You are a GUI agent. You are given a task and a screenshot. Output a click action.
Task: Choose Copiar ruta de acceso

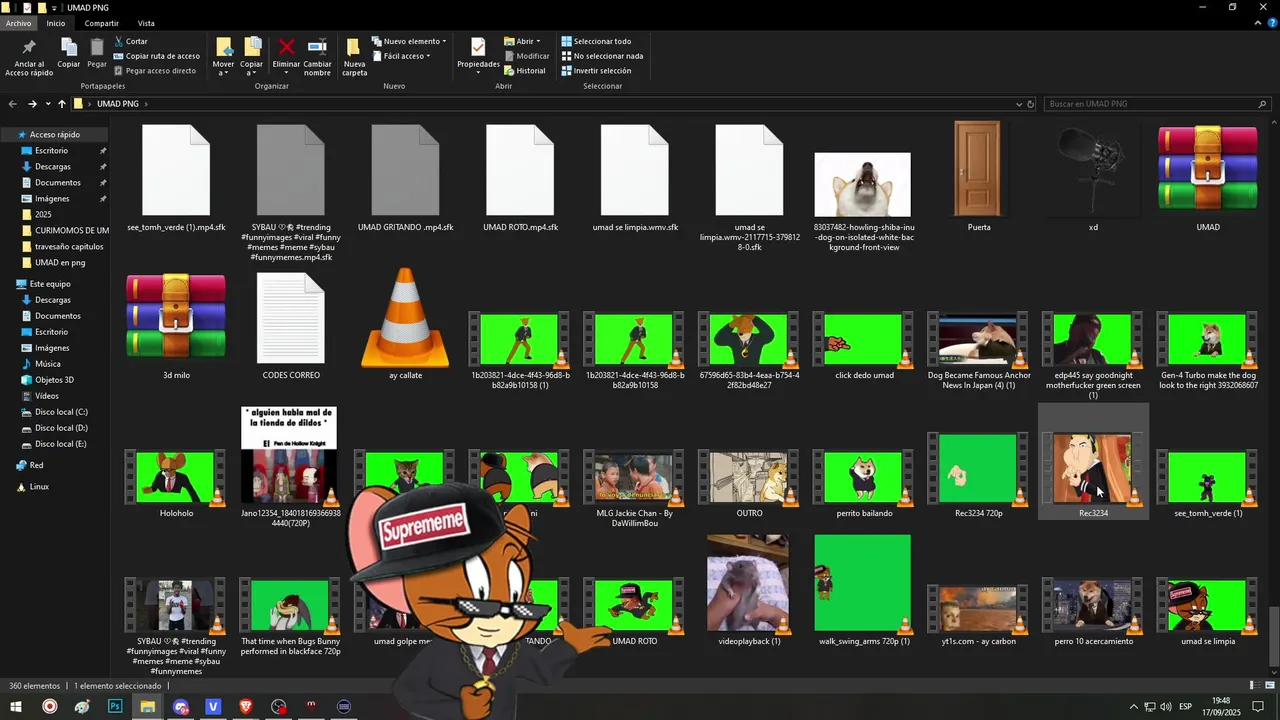click(157, 56)
